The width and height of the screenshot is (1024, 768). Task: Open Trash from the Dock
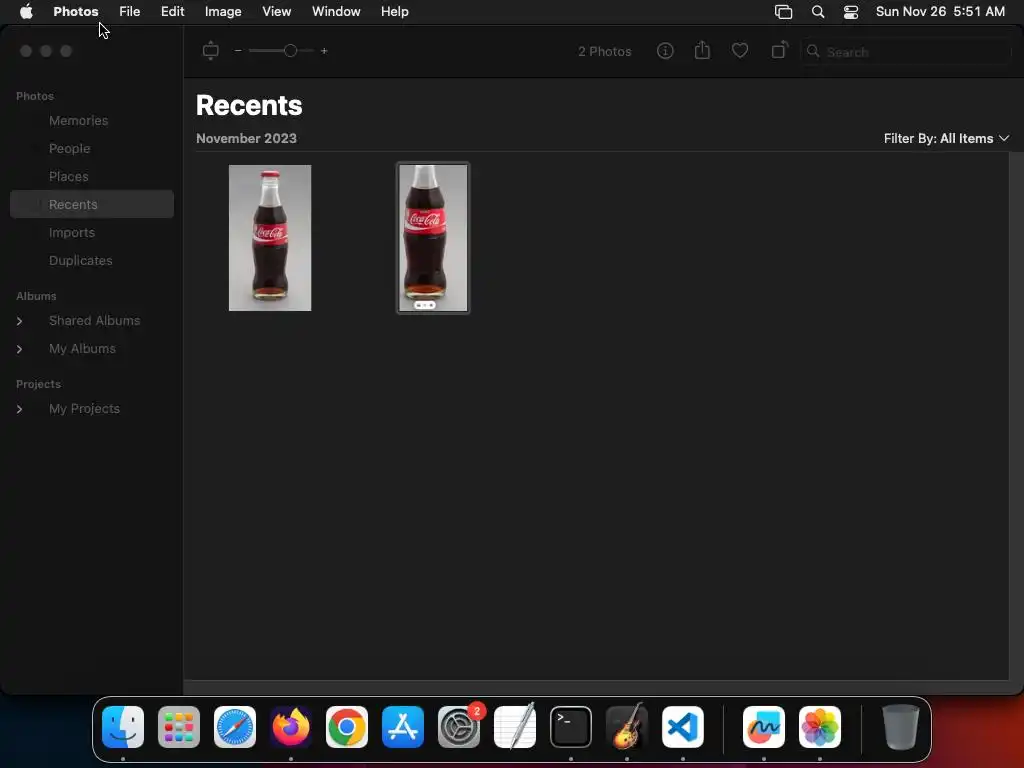click(x=901, y=727)
